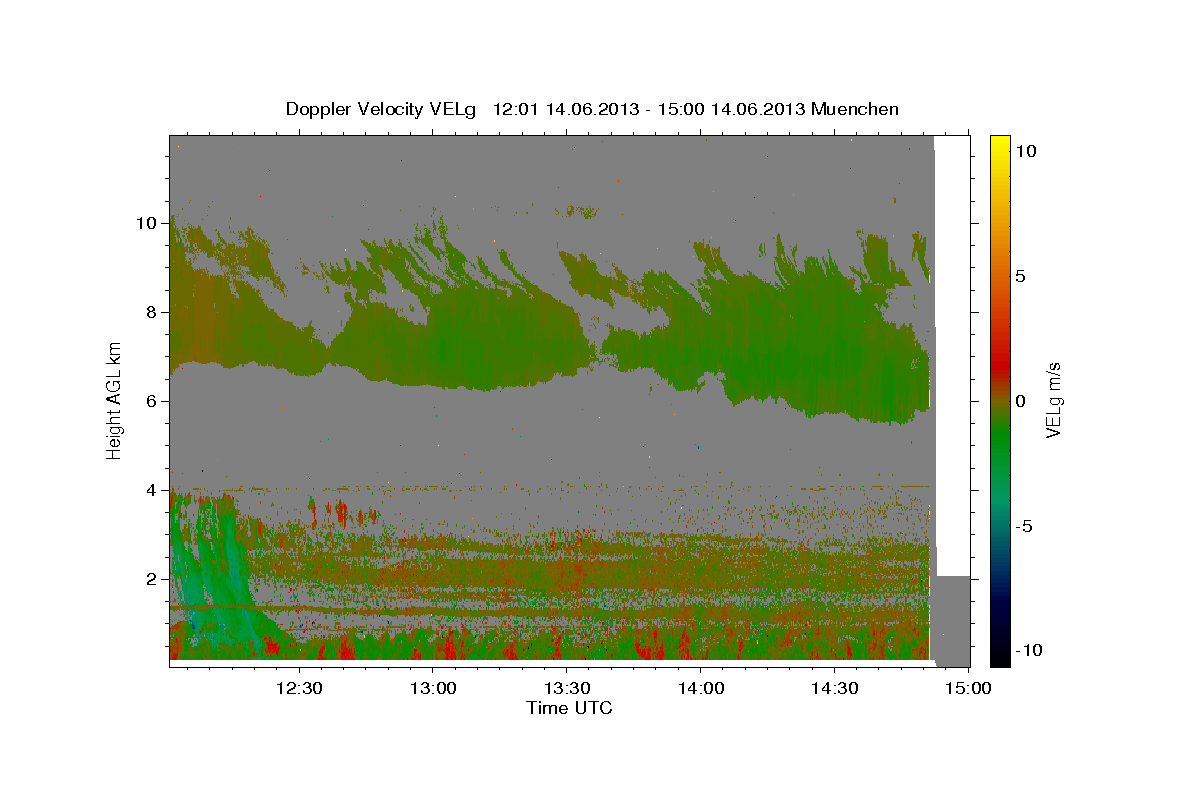Click the colorbar value -5

point(1024,526)
